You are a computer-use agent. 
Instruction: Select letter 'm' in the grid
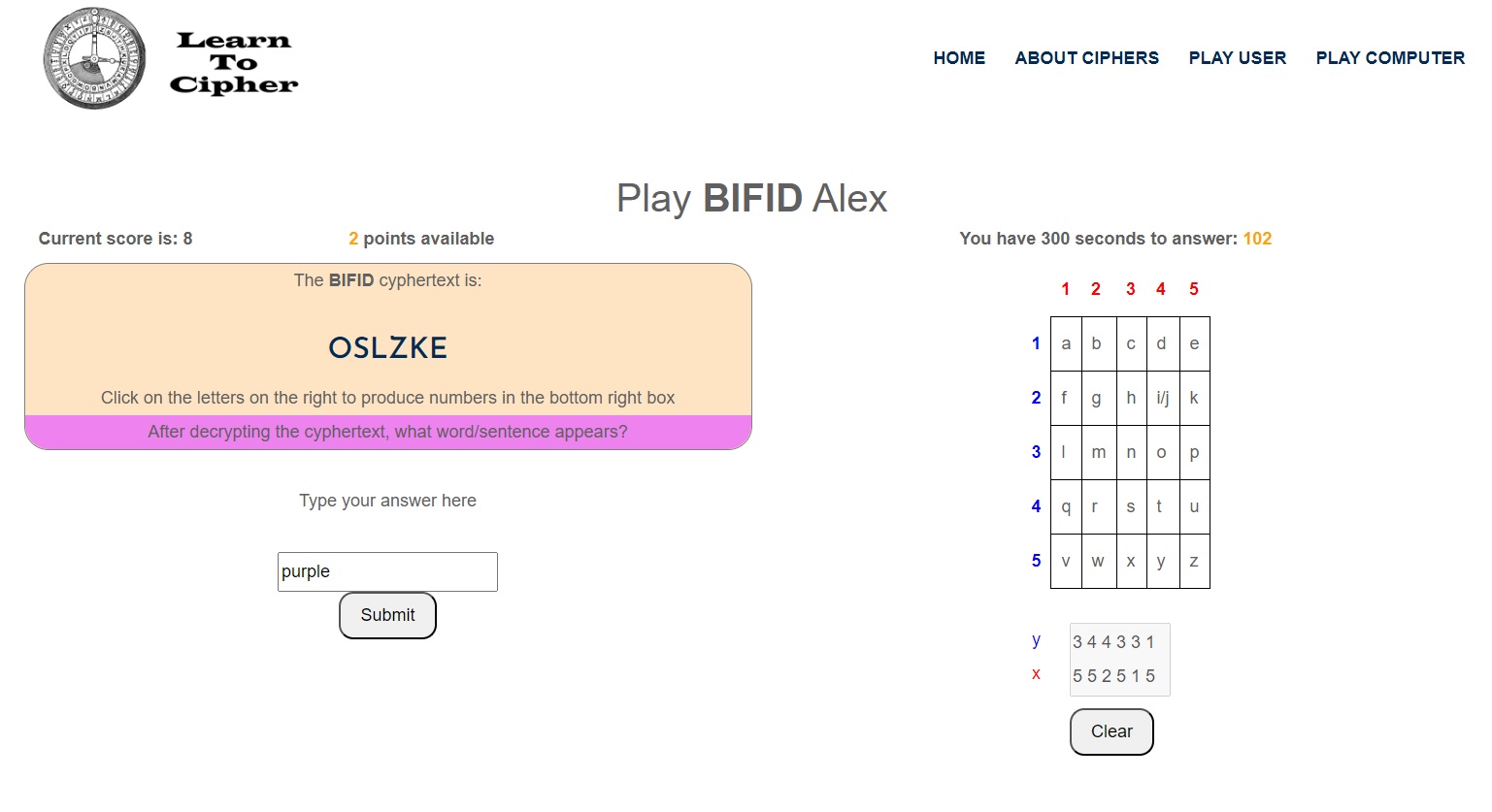pos(1098,452)
